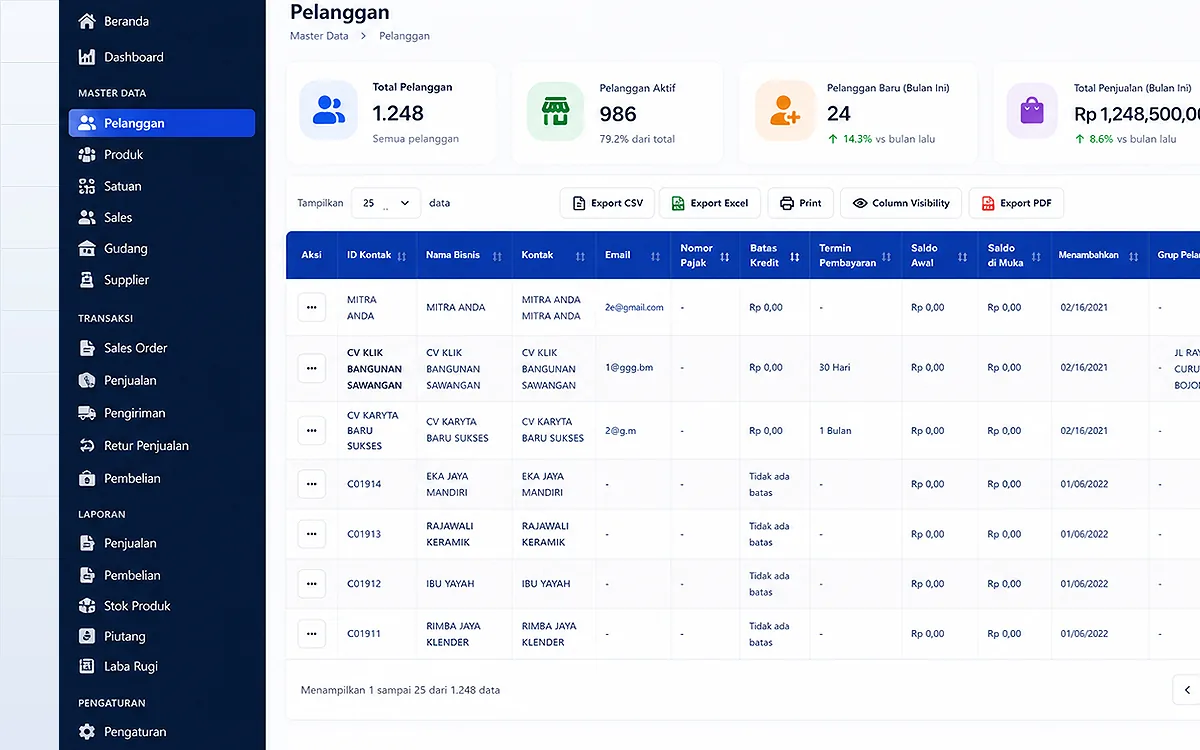The image size is (1200, 750).
Task: Click the Retur Penjualan icon
Action: click(x=87, y=446)
